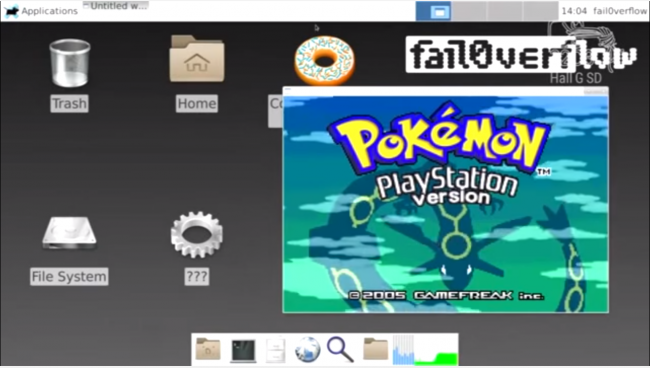Switch to the Untitled window taskbar button

pyautogui.click(x=116, y=6)
